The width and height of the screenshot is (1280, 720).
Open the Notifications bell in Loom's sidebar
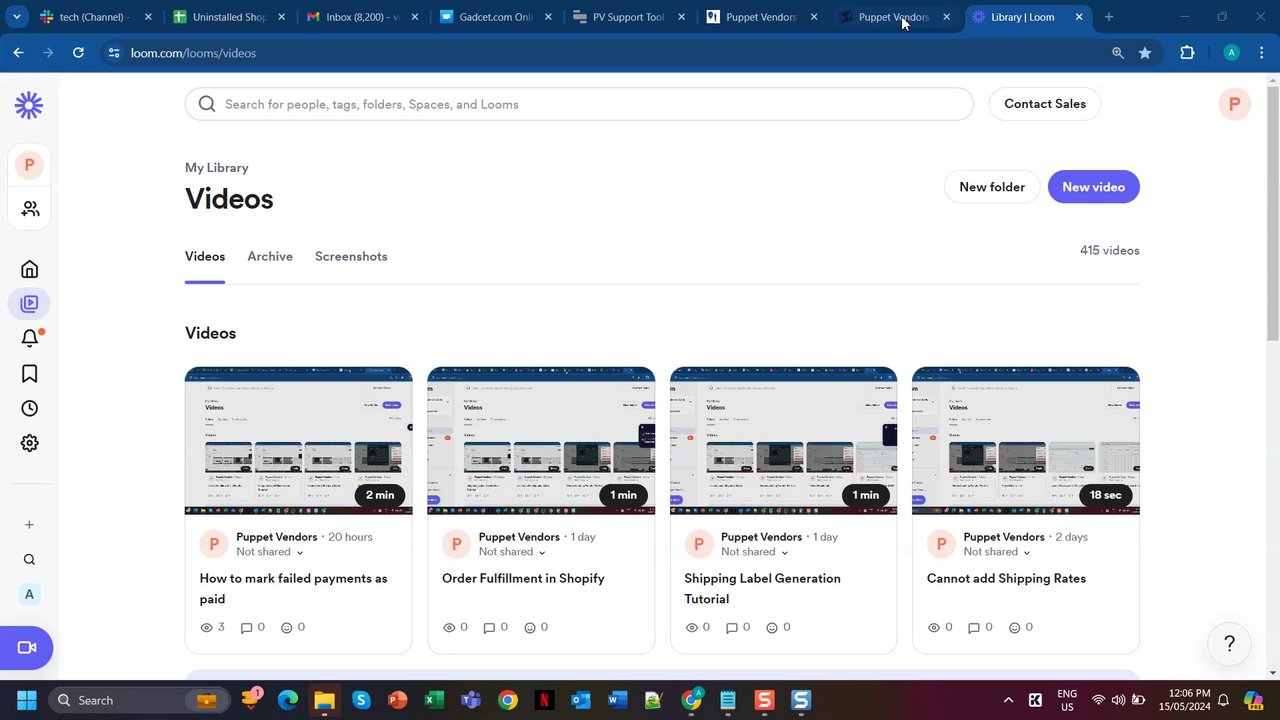[29, 338]
